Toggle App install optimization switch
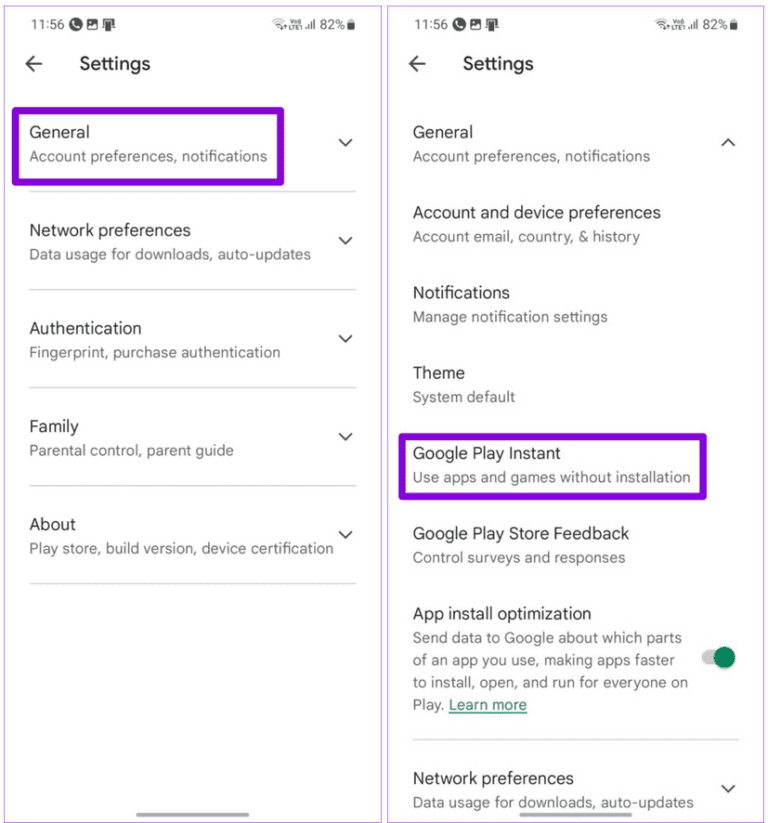The height and width of the screenshot is (823, 768). tap(718, 657)
